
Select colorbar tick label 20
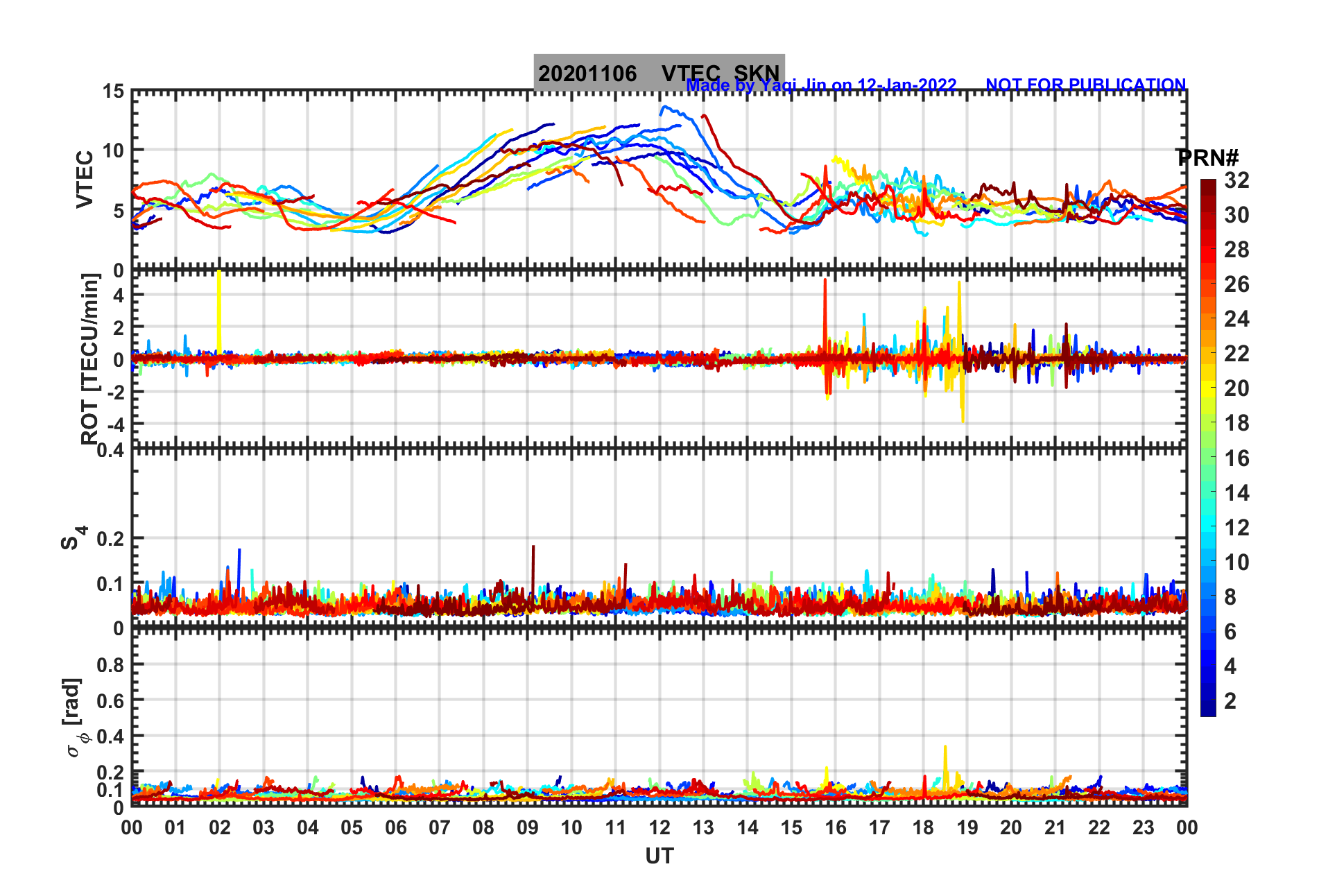point(1236,388)
